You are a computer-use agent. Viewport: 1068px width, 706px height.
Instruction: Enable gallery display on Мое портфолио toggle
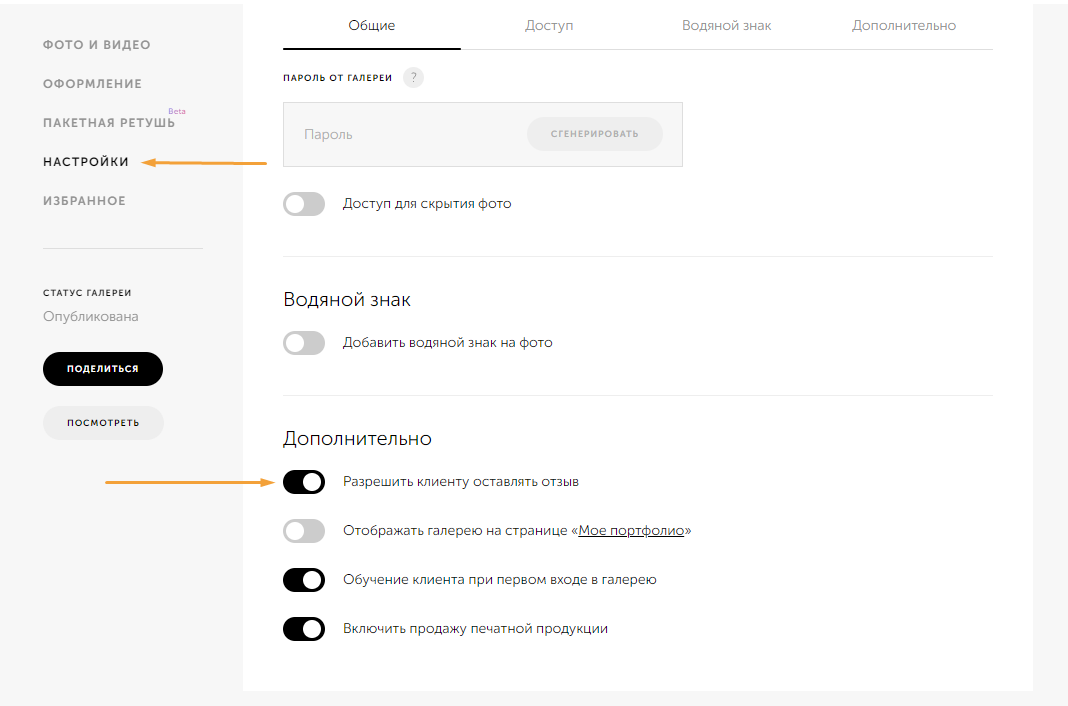point(304,531)
